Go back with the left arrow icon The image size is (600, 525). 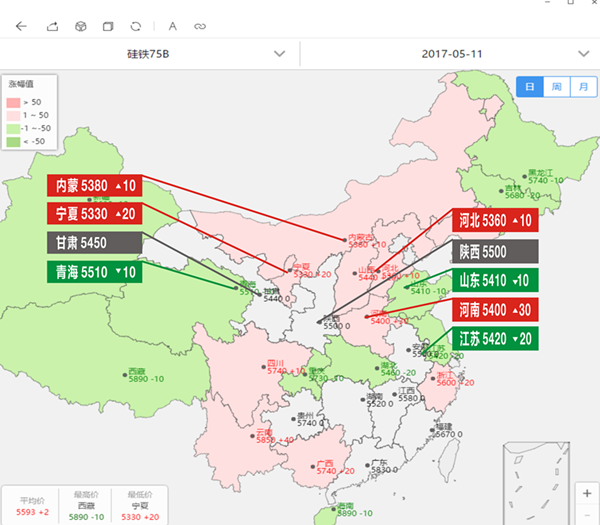pos(21,26)
